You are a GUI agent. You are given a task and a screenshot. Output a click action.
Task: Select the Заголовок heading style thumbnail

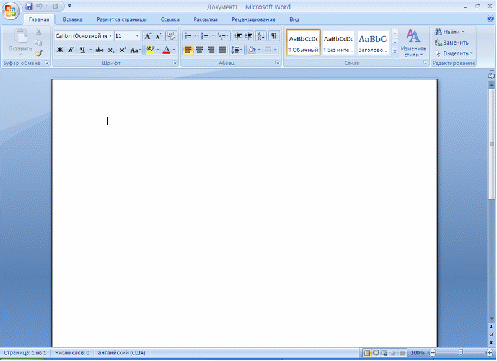373,43
